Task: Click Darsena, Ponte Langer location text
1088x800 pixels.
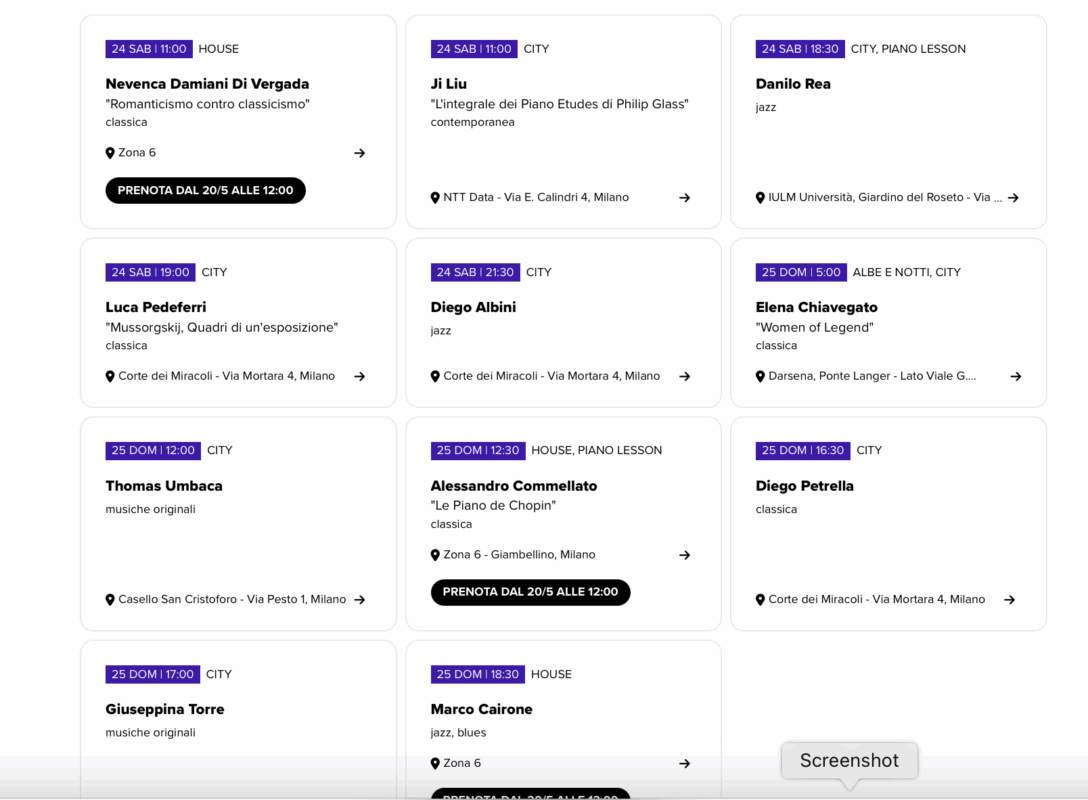Action: pos(871,377)
